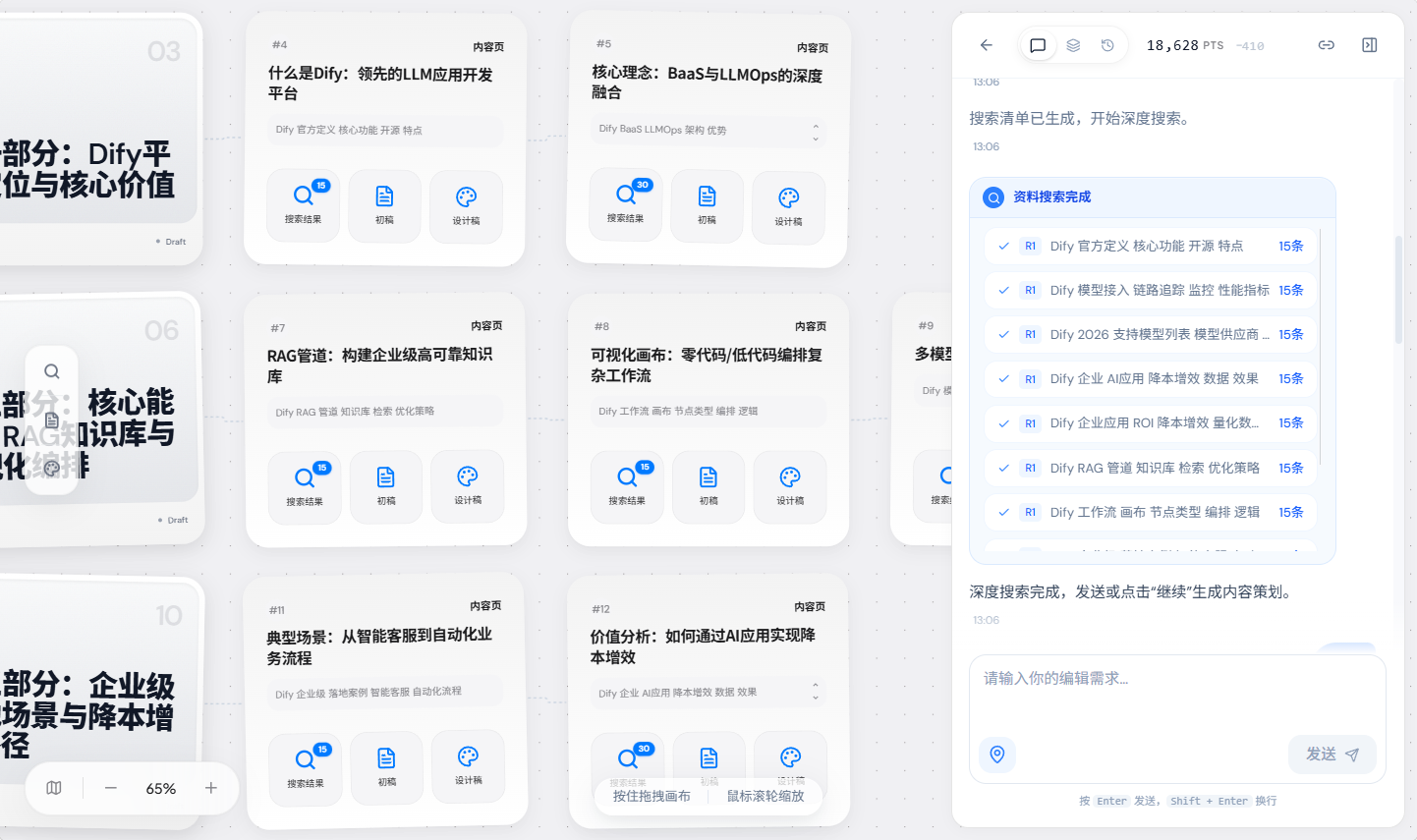
Task: Click the search icon in the floating toolbar
Action: tap(52, 371)
